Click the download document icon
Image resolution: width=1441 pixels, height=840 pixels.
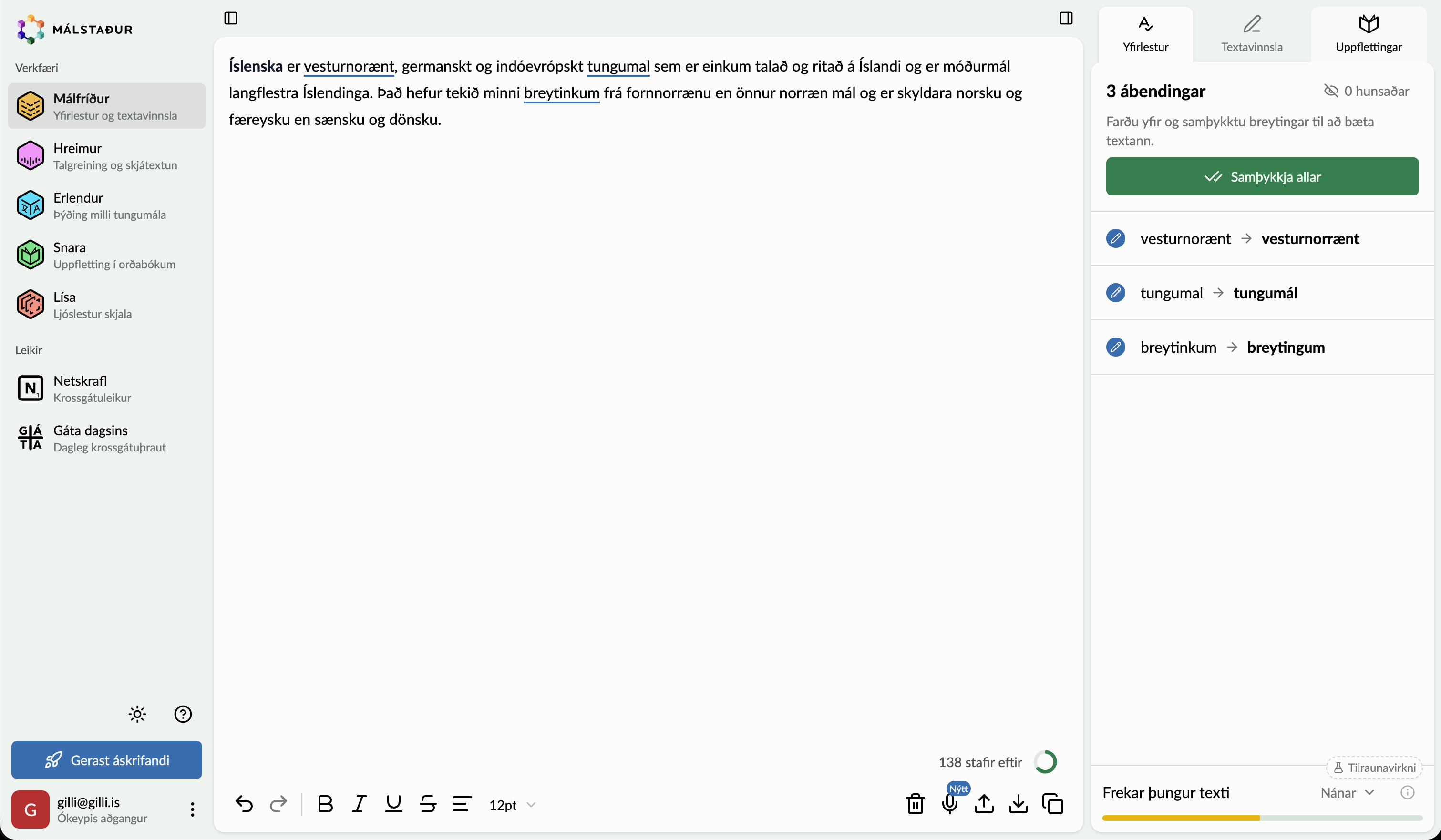pos(1019,804)
